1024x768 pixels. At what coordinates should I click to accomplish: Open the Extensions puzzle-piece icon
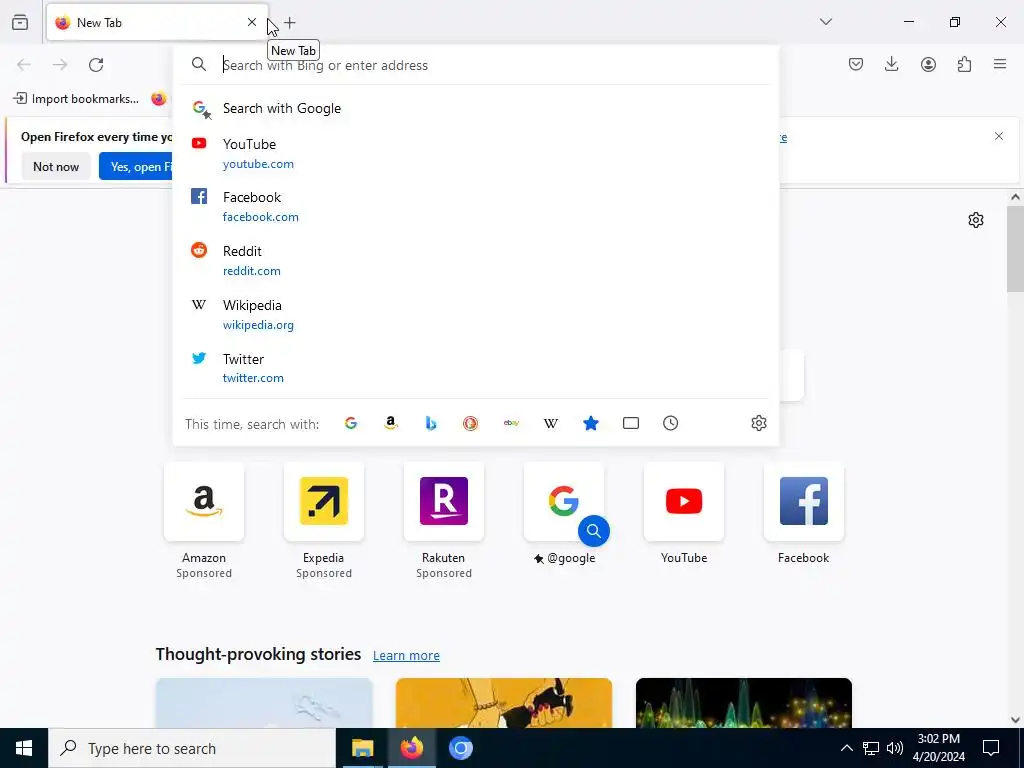[x=964, y=64]
